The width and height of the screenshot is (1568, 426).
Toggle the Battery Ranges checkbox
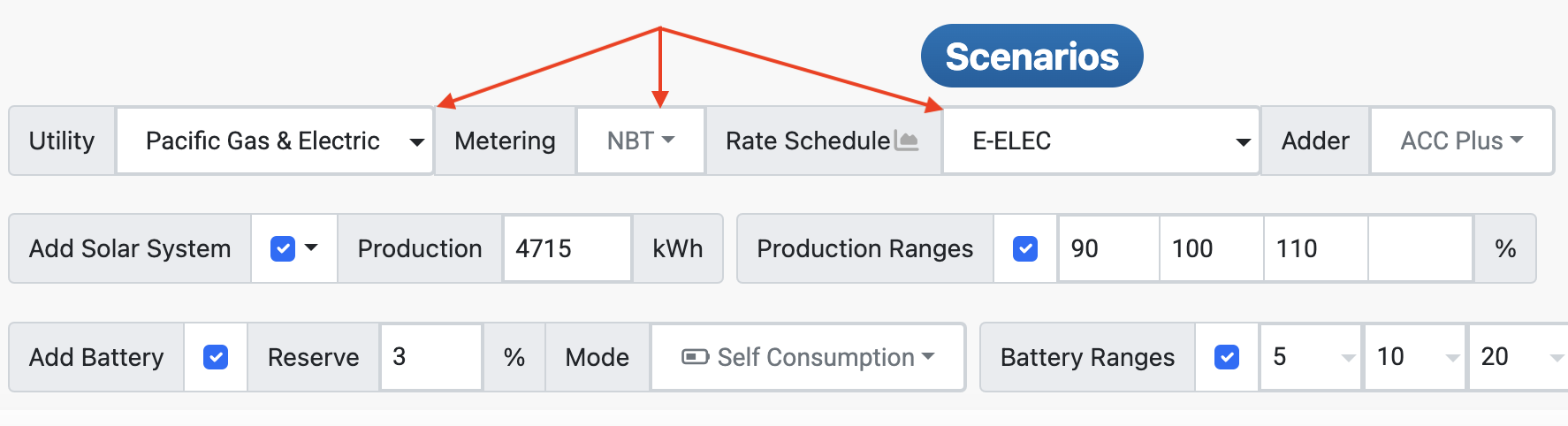pyautogui.click(x=1227, y=357)
